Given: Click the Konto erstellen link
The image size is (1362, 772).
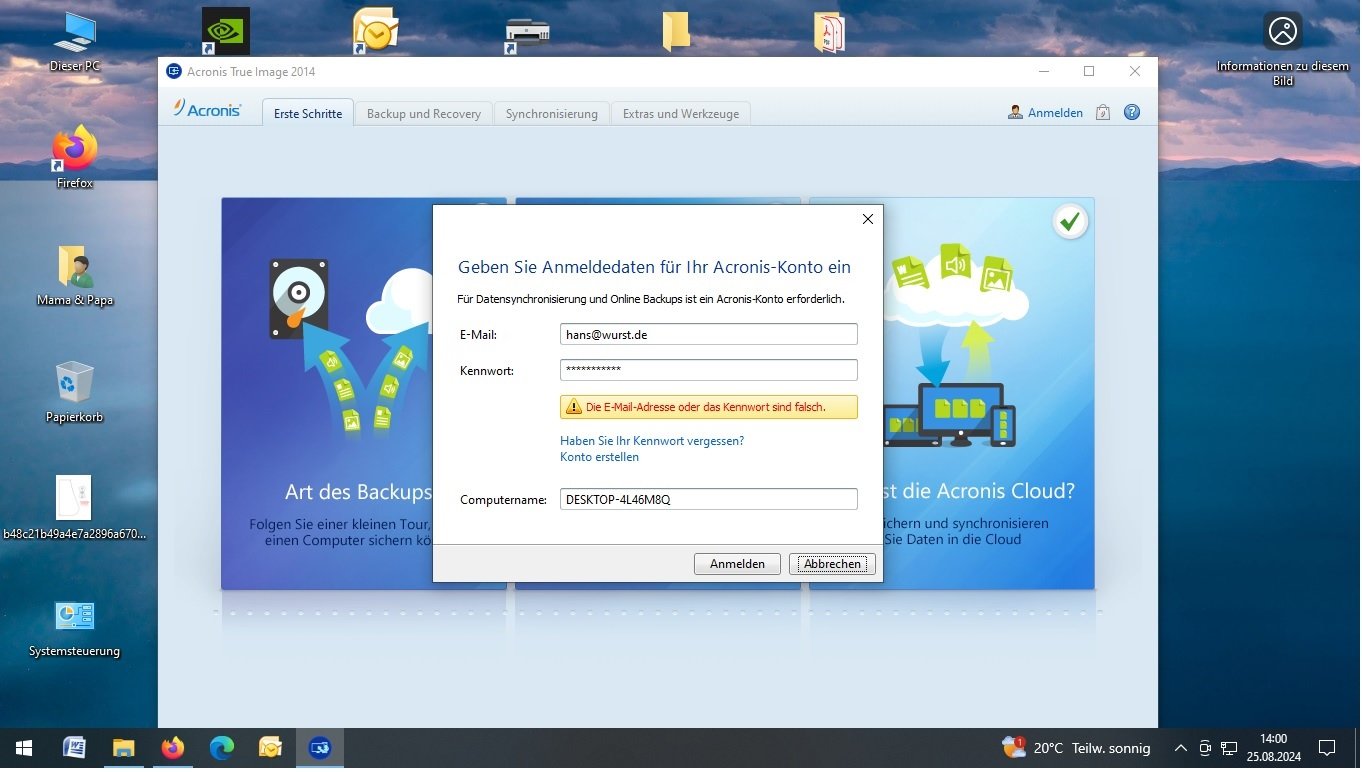Looking at the screenshot, I should 599,457.
